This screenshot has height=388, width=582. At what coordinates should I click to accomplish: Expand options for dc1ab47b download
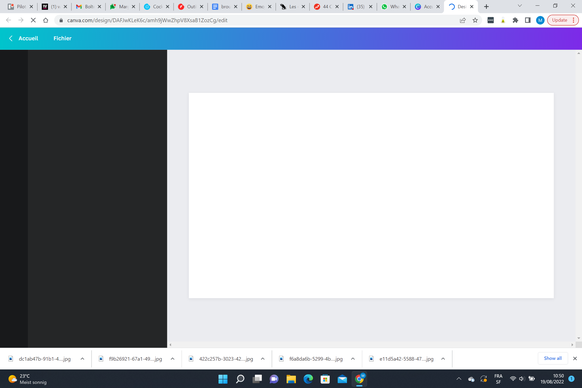[x=82, y=359]
